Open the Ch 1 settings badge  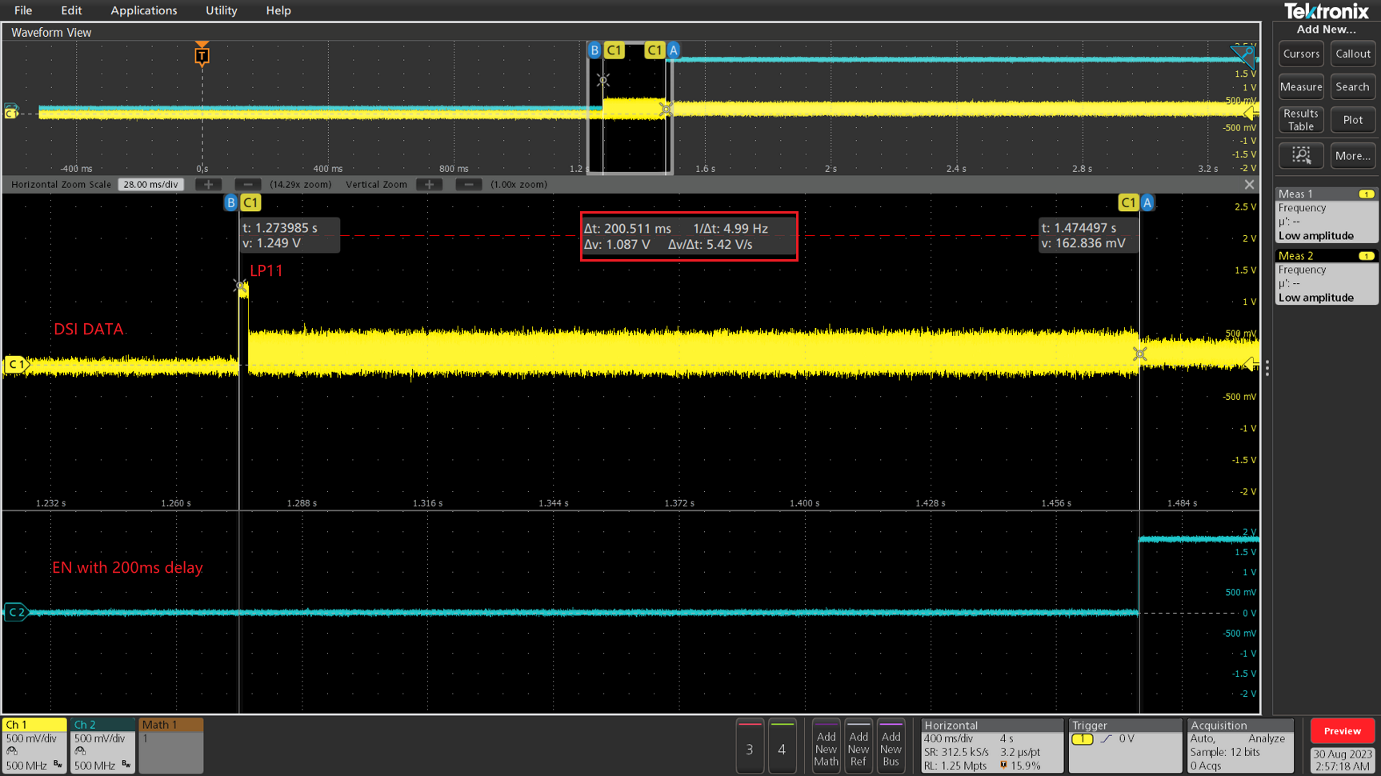coord(34,745)
